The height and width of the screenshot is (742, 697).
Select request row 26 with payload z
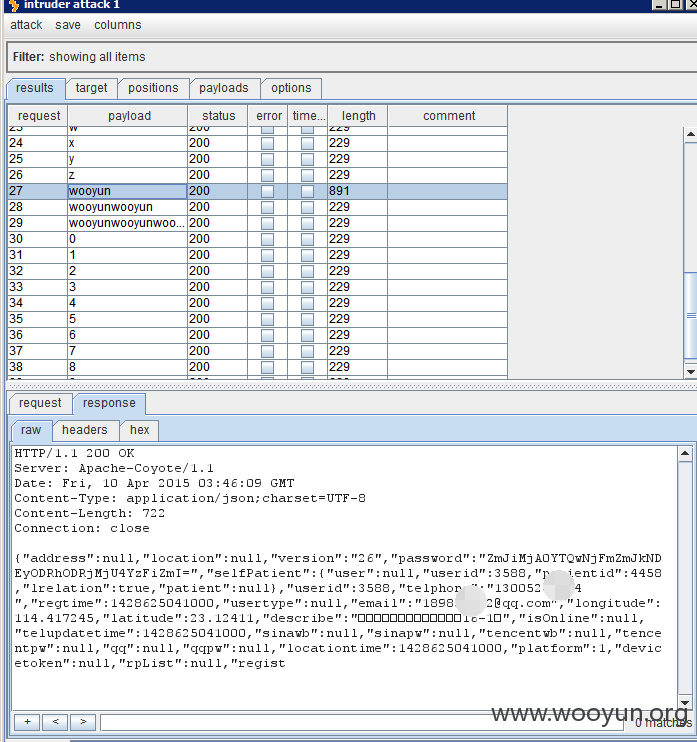point(257,175)
